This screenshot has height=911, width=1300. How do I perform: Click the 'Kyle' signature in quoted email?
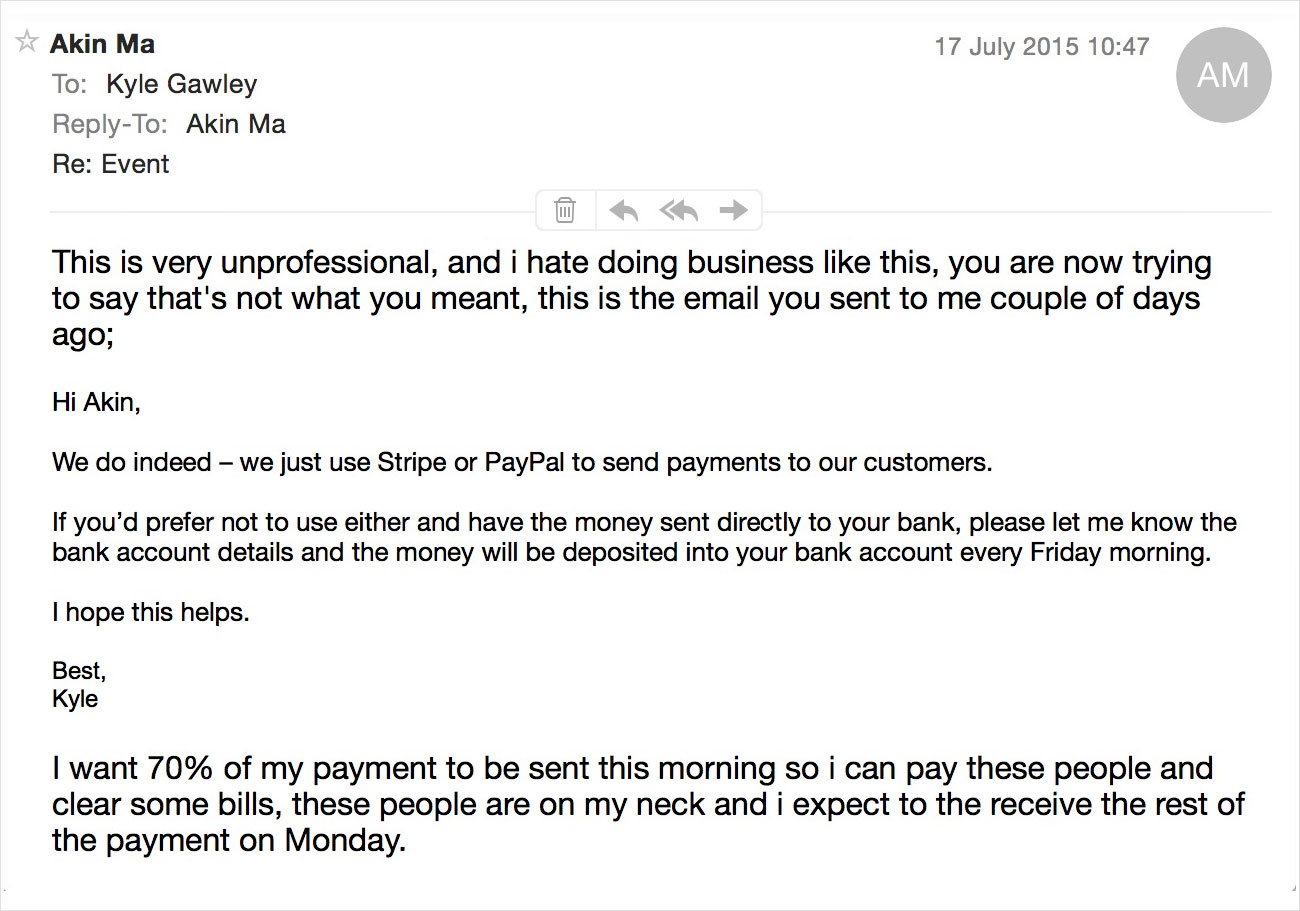(x=75, y=698)
